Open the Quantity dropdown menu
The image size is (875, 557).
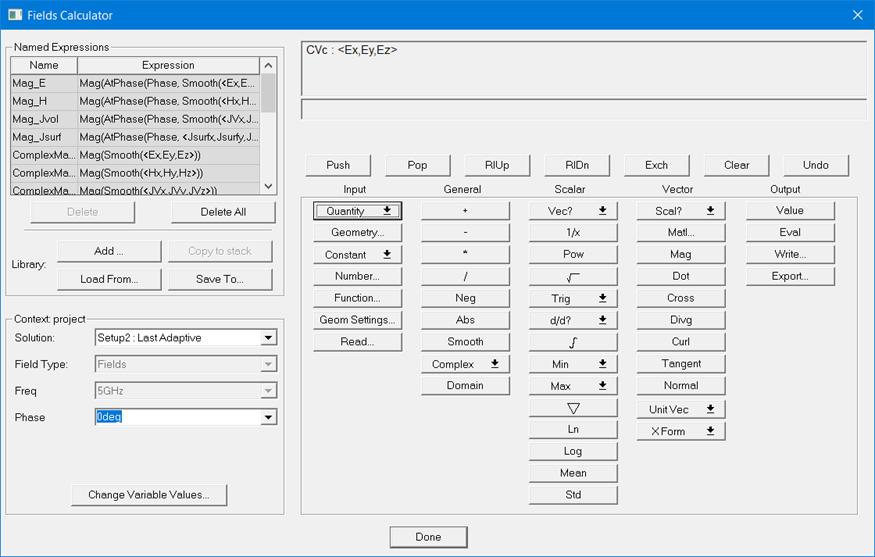pos(357,211)
